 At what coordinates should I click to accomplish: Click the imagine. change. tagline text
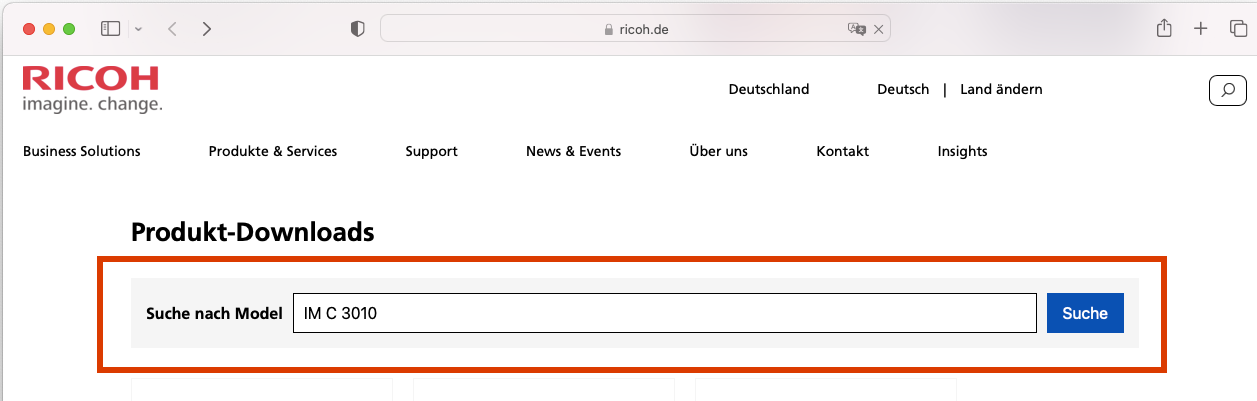point(92,103)
